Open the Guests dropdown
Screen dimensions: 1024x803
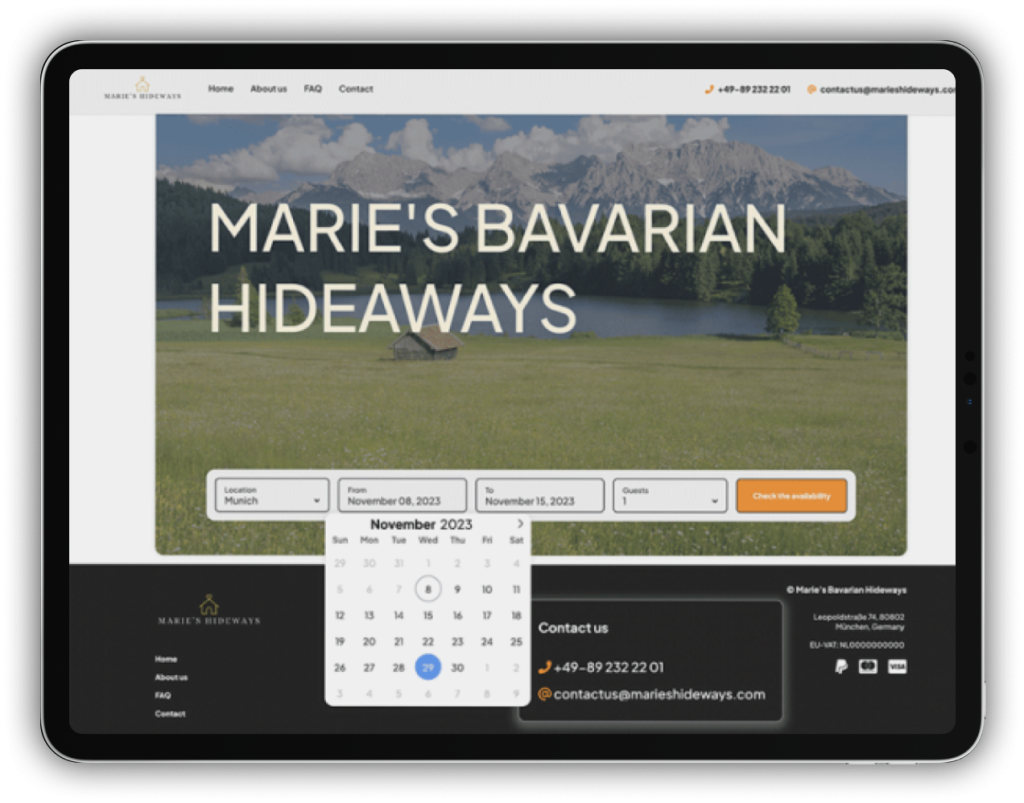click(670, 496)
